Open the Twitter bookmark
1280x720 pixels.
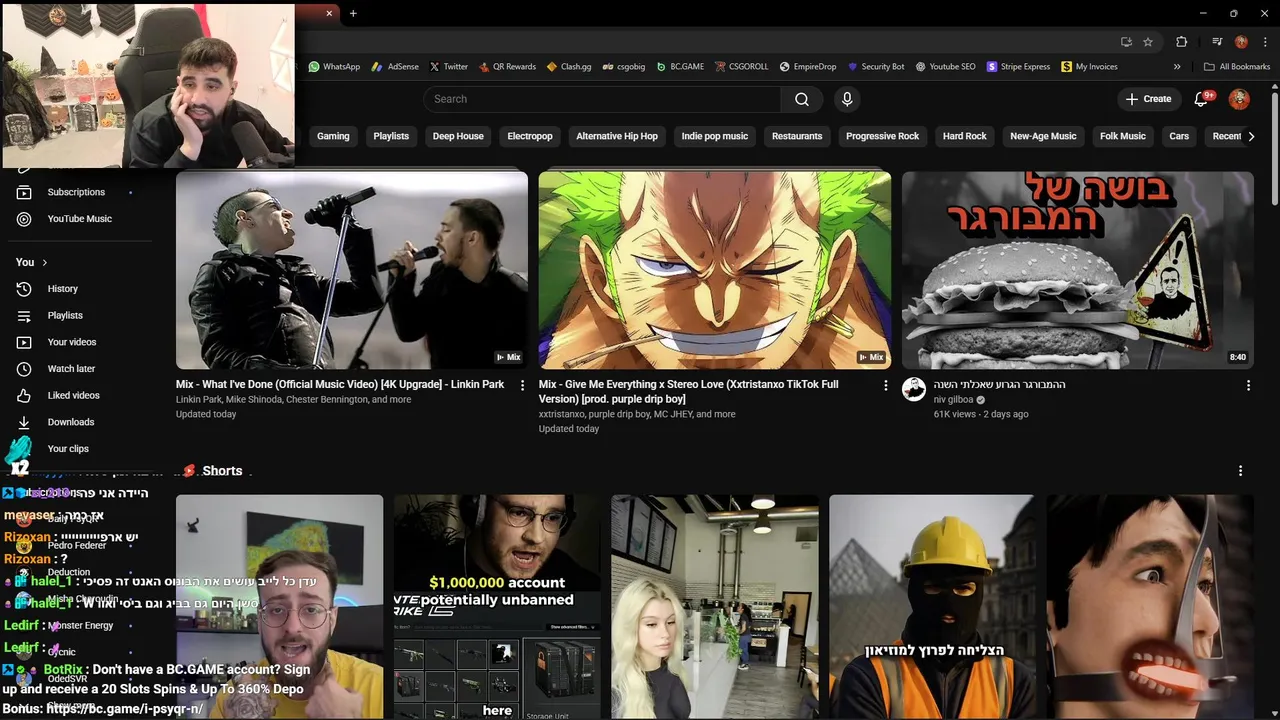coord(448,67)
